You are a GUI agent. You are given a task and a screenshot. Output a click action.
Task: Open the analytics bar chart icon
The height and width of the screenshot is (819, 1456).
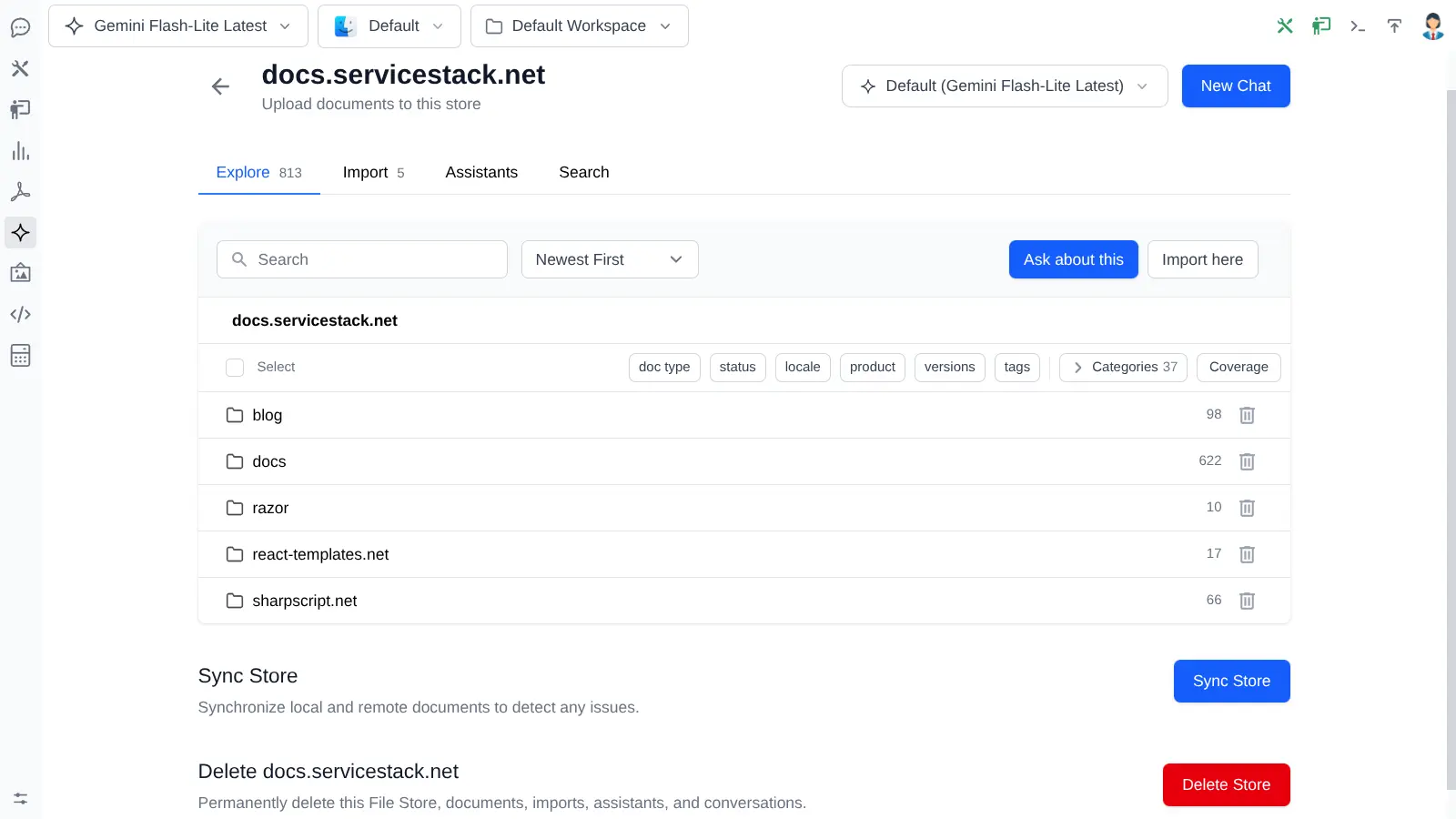click(20, 151)
